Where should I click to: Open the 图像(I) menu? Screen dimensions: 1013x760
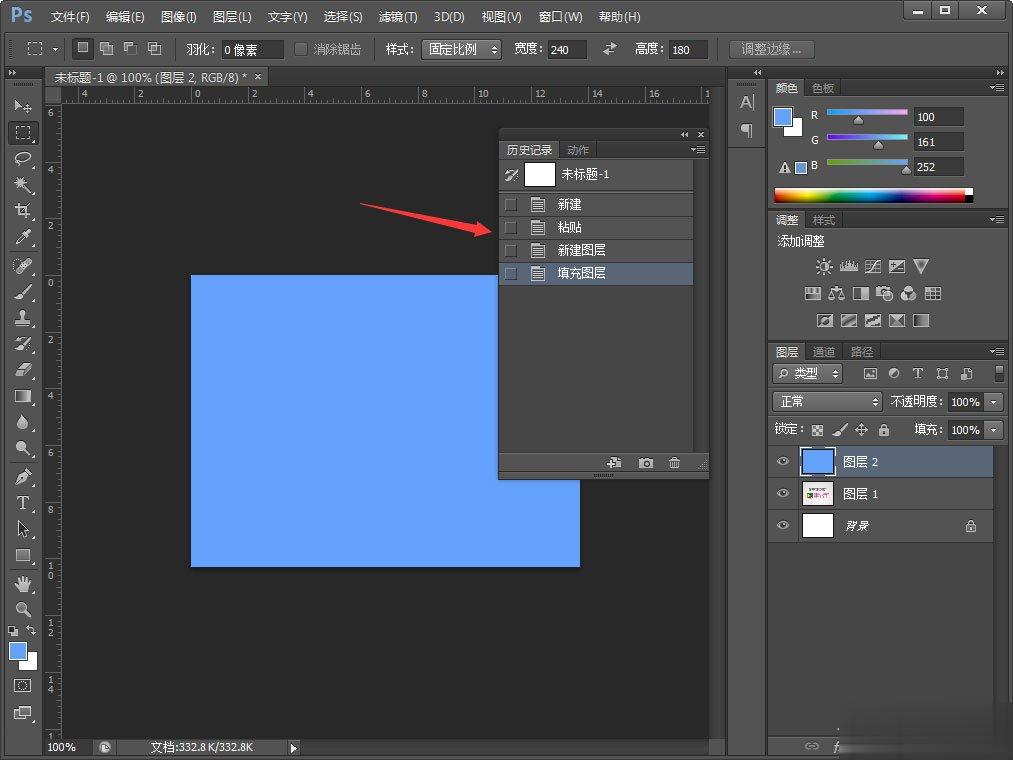point(178,17)
